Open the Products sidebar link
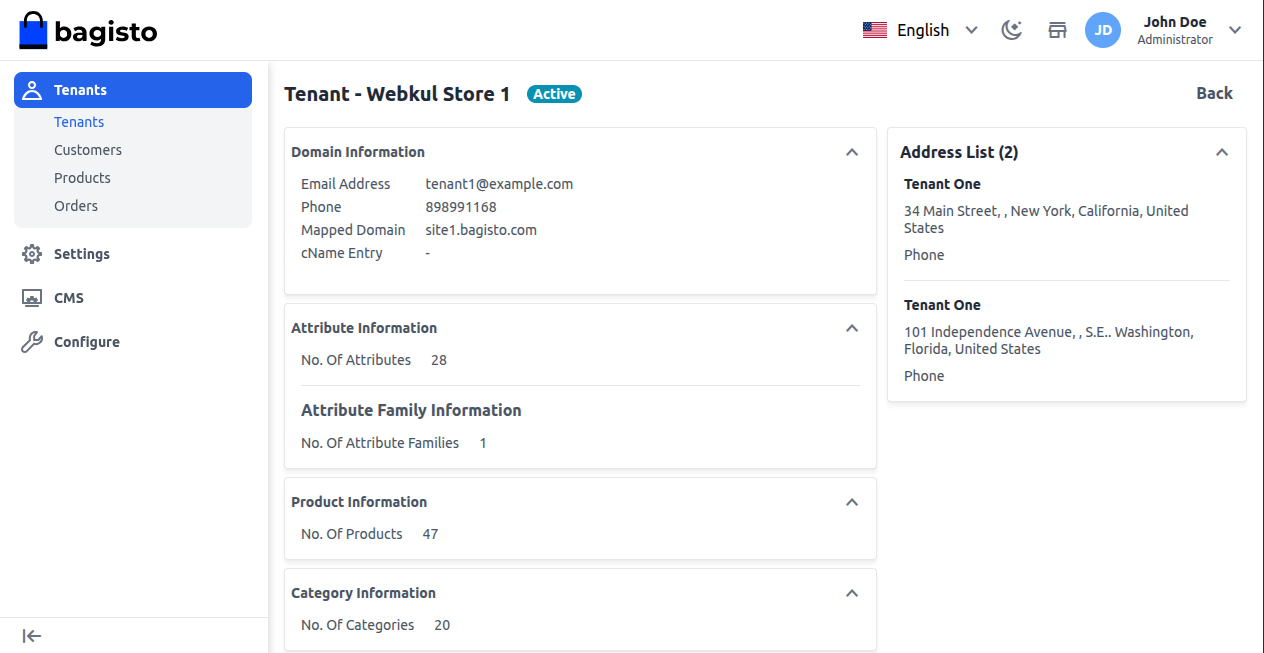 [82, 177]
